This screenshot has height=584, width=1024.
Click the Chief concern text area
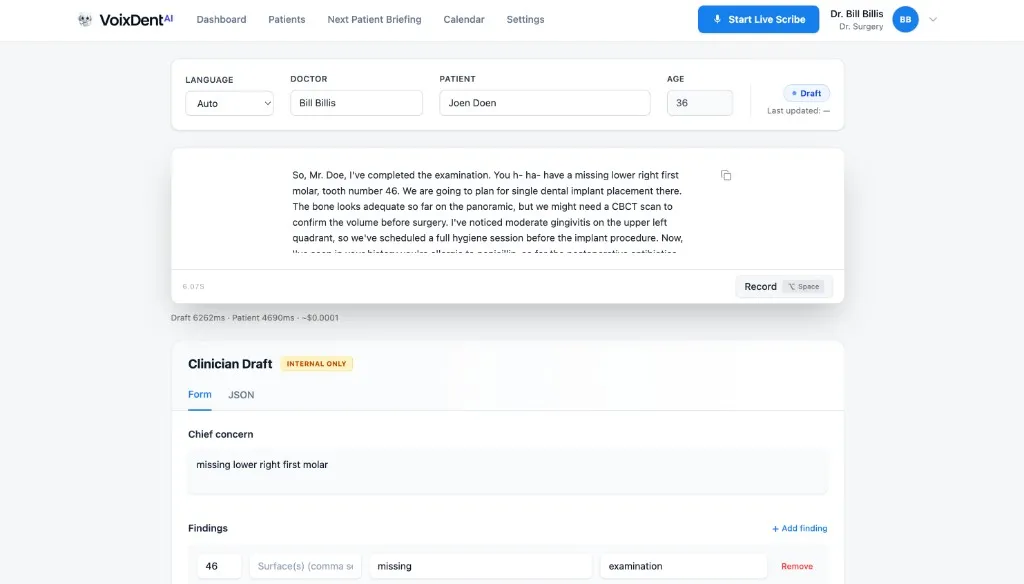[507, 471]
